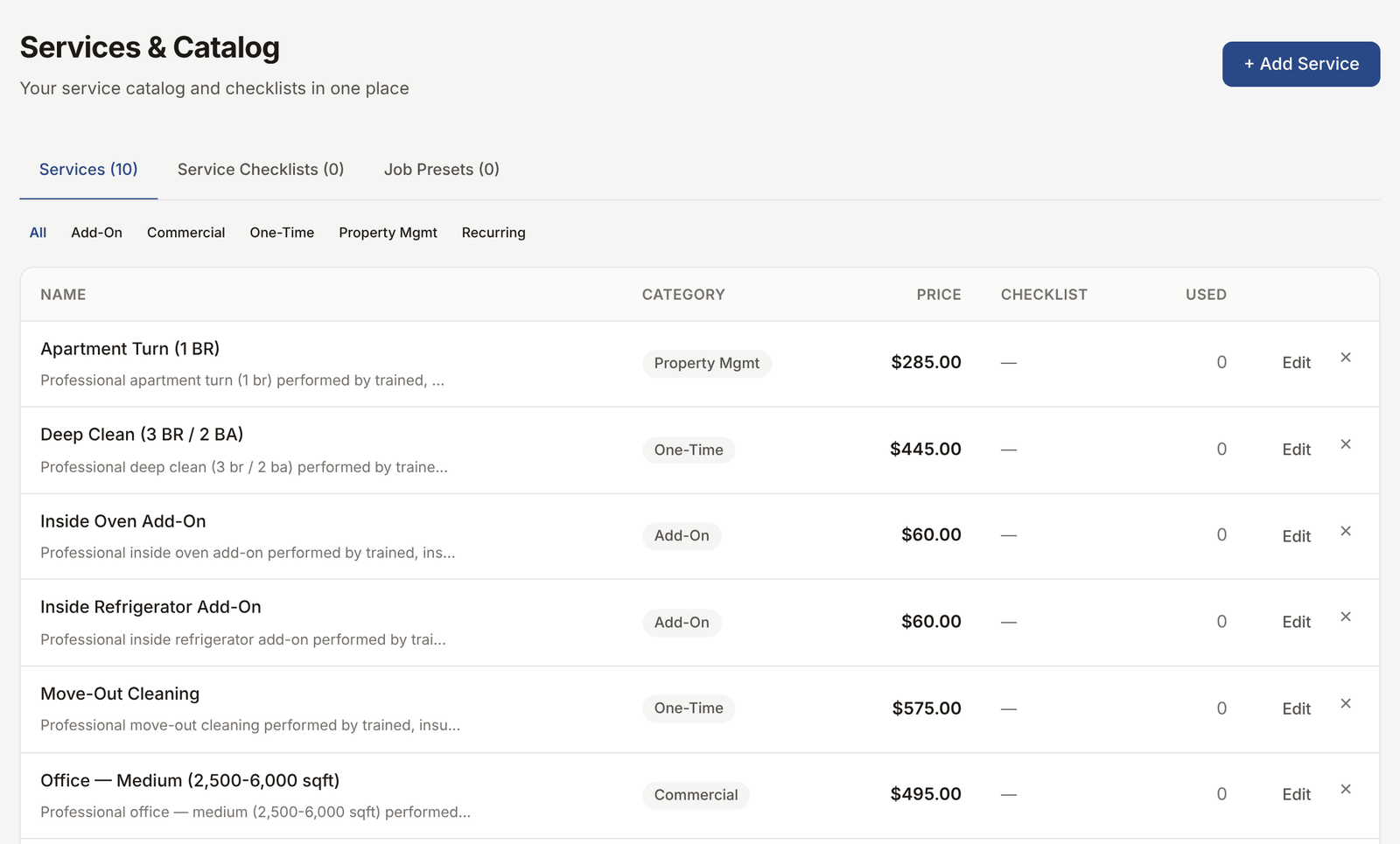The image size is (1400, 844).
Task: Click the PRICE column header
Action: click(939, 295)
